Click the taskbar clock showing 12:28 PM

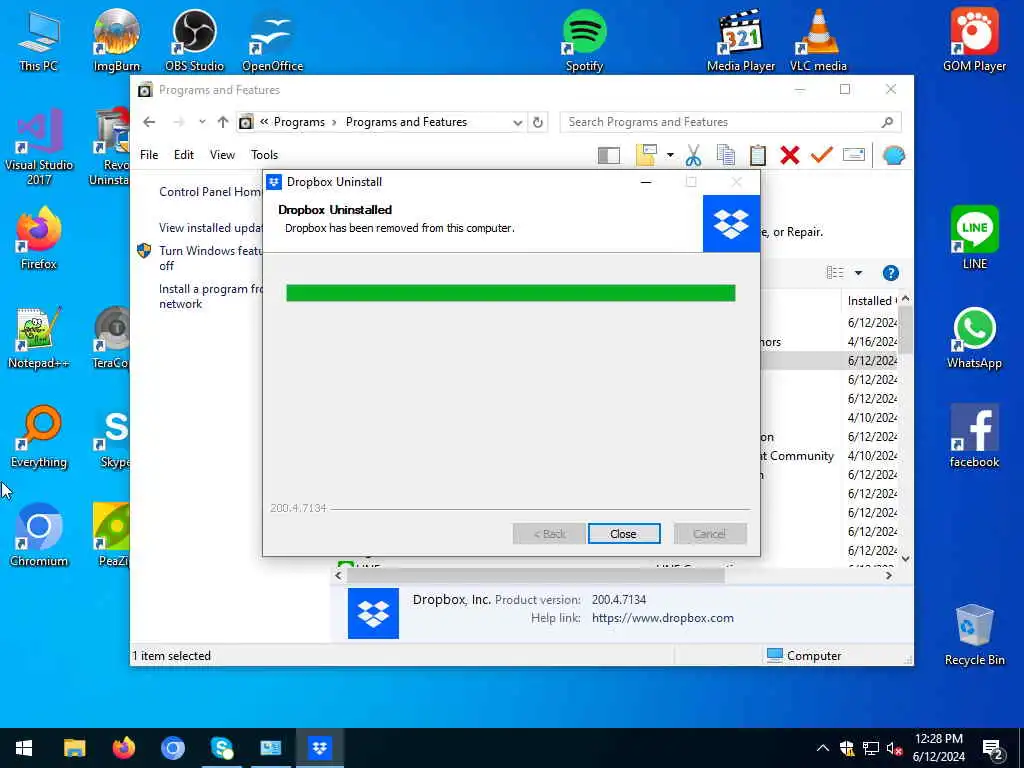pyautogui.click(x=938, y=748)
